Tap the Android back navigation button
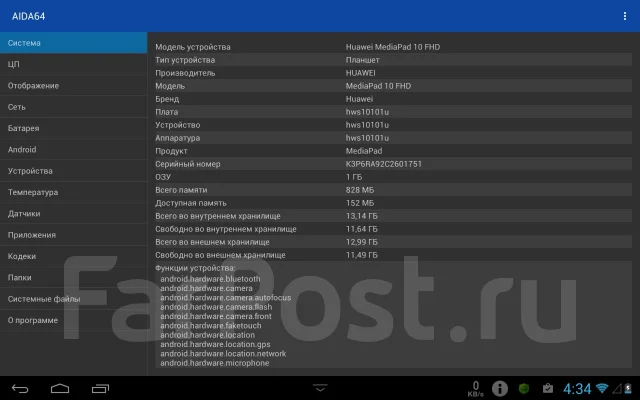 [x=20, y=389]
